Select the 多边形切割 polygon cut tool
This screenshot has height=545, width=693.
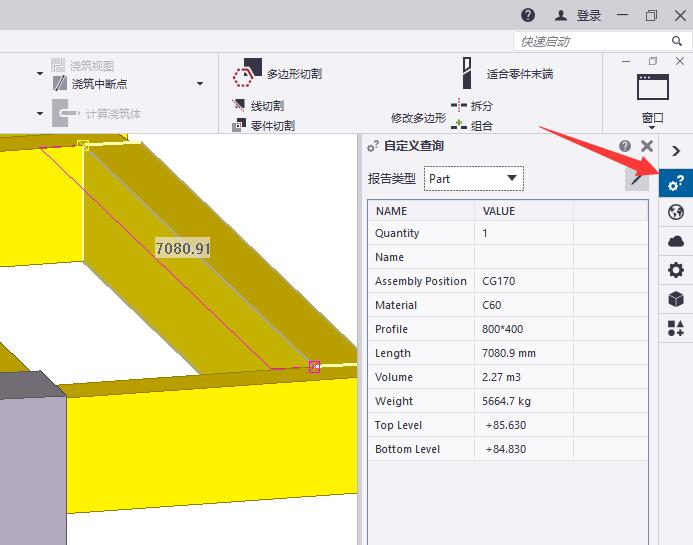tap(277, 73)
